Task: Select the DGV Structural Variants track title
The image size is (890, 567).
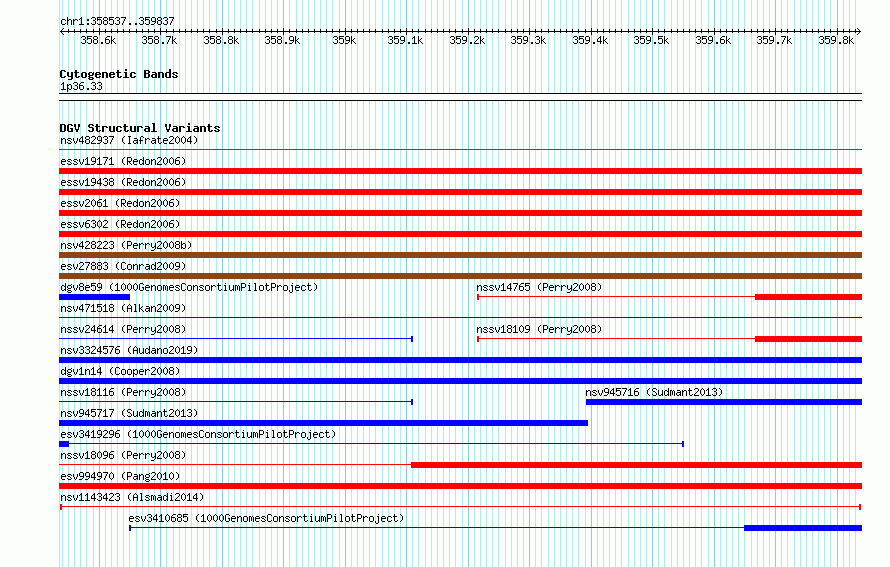Action: (140, 128)
